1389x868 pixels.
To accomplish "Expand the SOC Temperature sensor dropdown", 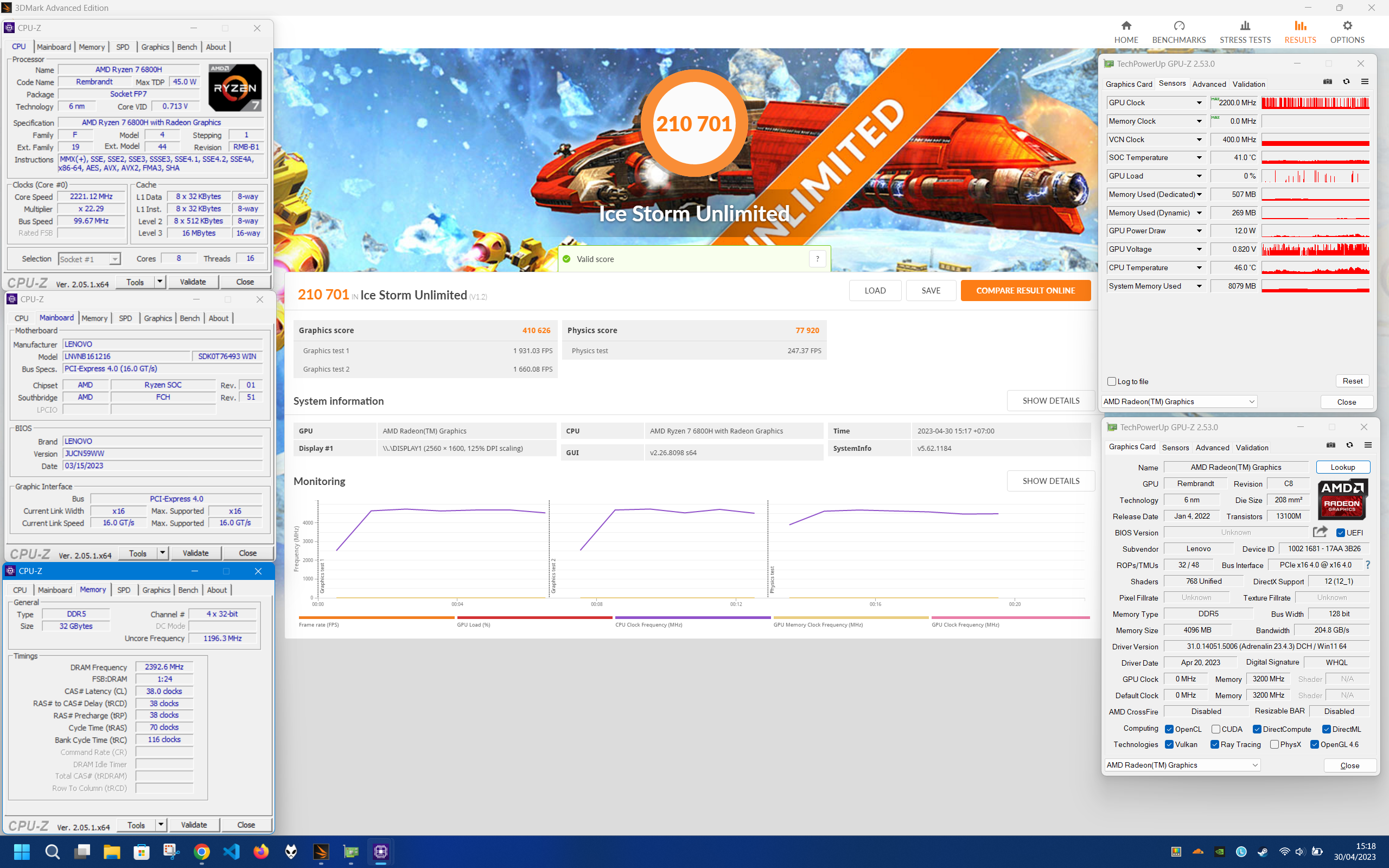I will click(1199, 158).
